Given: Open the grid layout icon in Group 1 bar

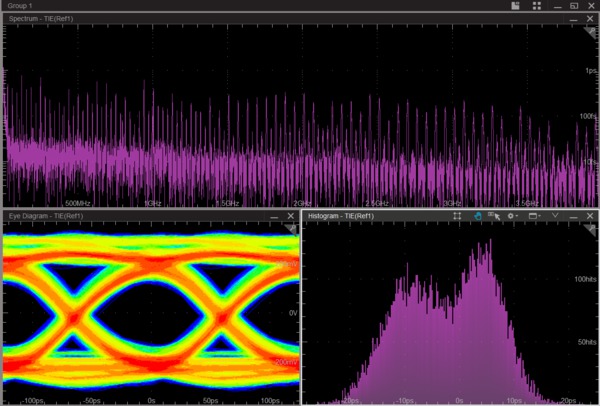Looking at the screenshot, I should click(537, 6).
